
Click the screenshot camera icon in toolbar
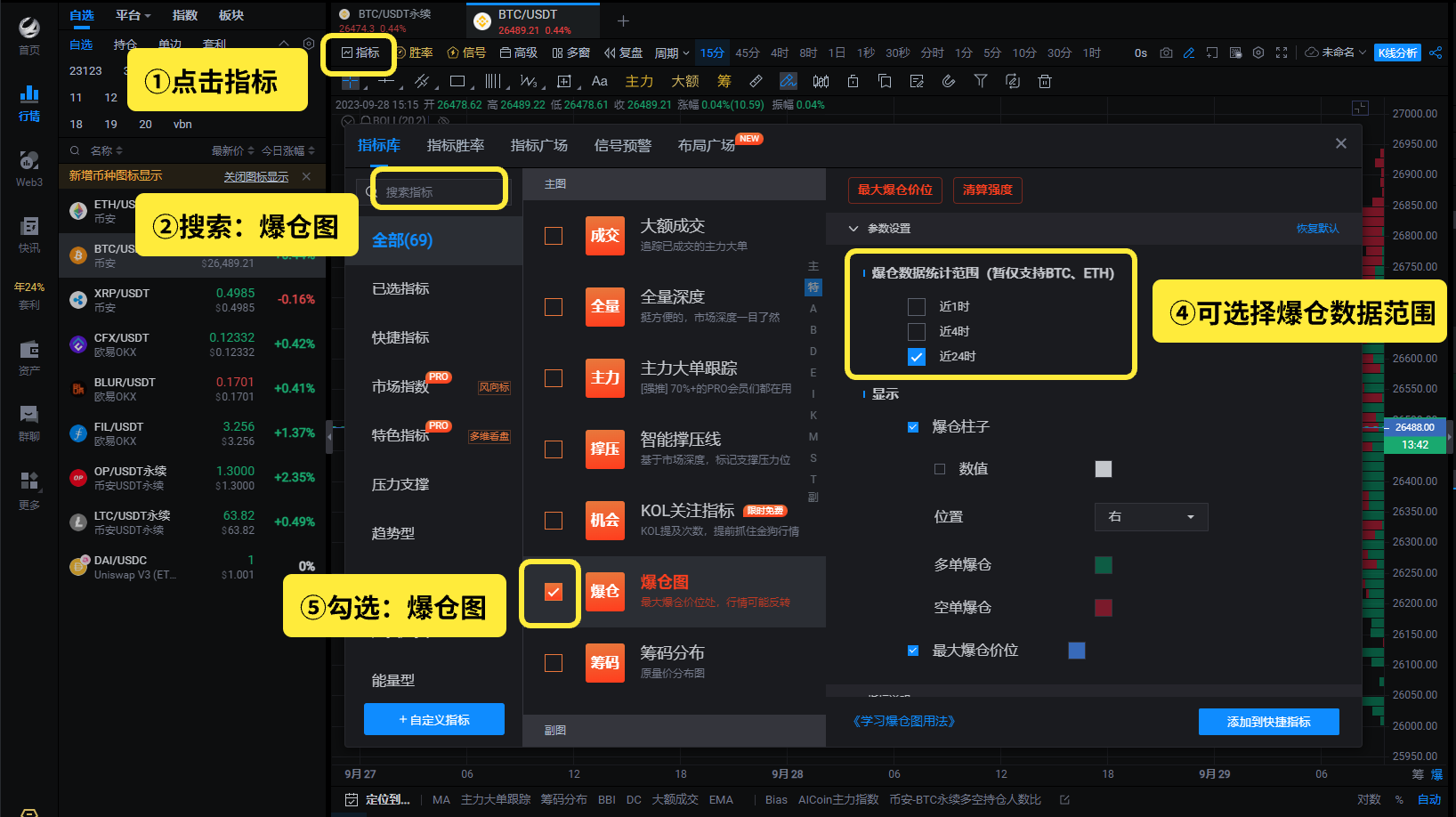tap(1166, 53)
